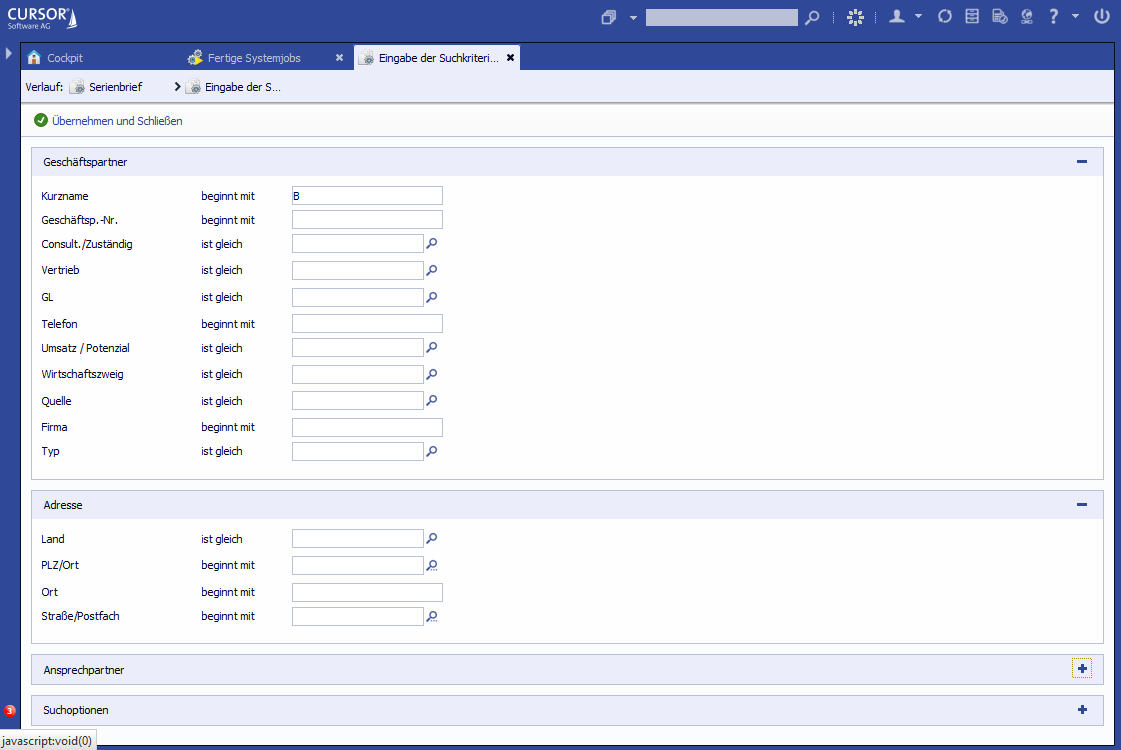Viewport: 1121px width, 750px height.
Task: Click Serienbrief in the Verlauf breadcrumb
Action: point(114,87)
